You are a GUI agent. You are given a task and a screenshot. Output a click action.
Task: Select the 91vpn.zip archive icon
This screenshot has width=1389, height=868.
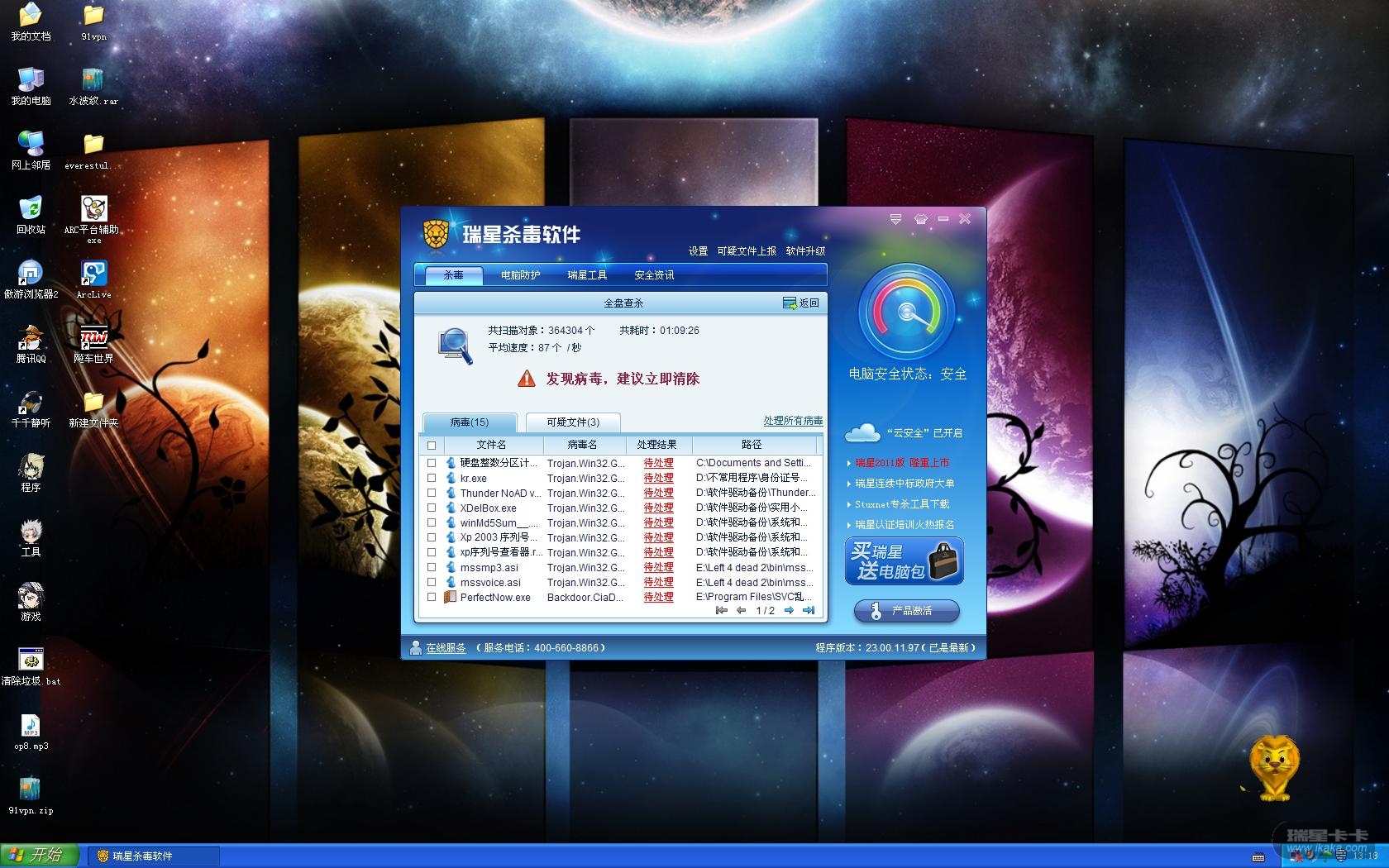coord(31,795)
